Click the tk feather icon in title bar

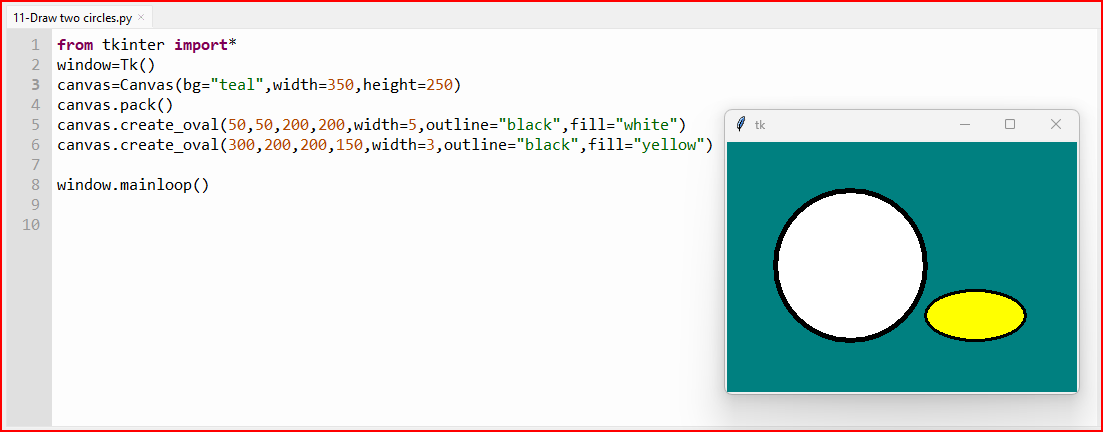[x=740, y=125]
